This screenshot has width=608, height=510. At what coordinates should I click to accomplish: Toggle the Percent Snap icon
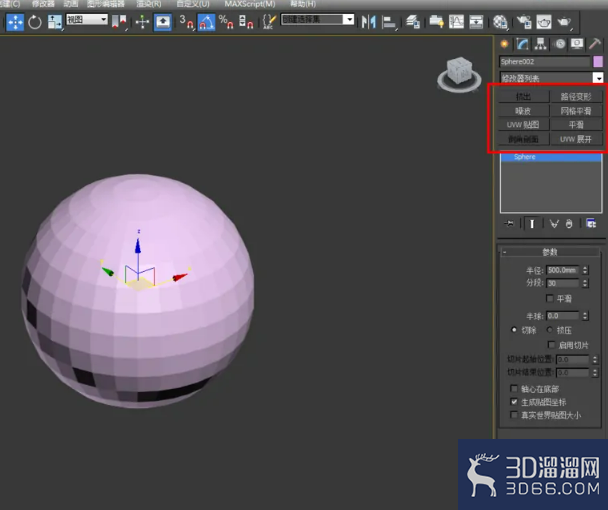[x=226, y=22]
